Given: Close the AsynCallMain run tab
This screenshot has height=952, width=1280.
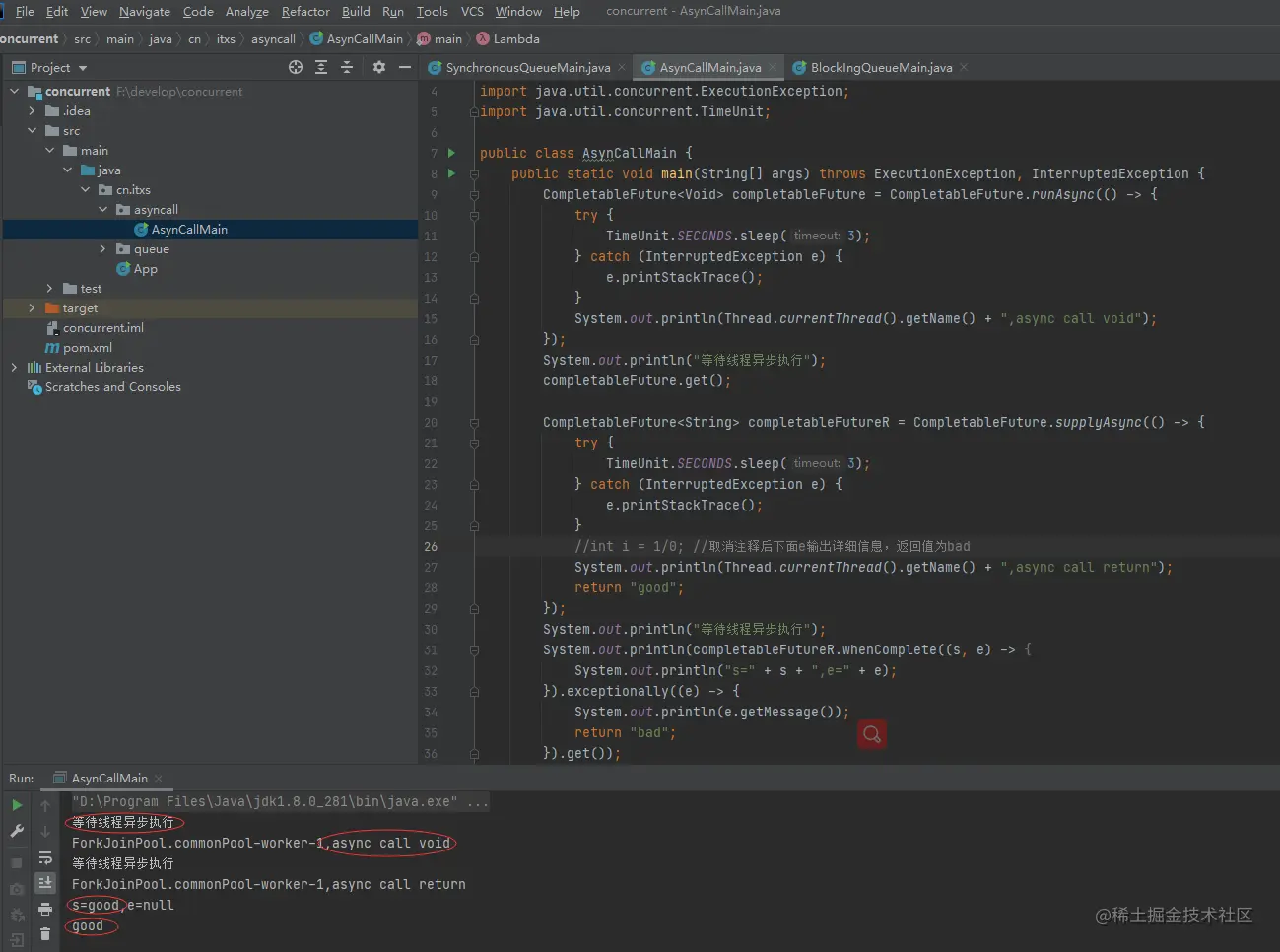Looking at the screenshot, I should pyautogui.click(x=158, y=778).
